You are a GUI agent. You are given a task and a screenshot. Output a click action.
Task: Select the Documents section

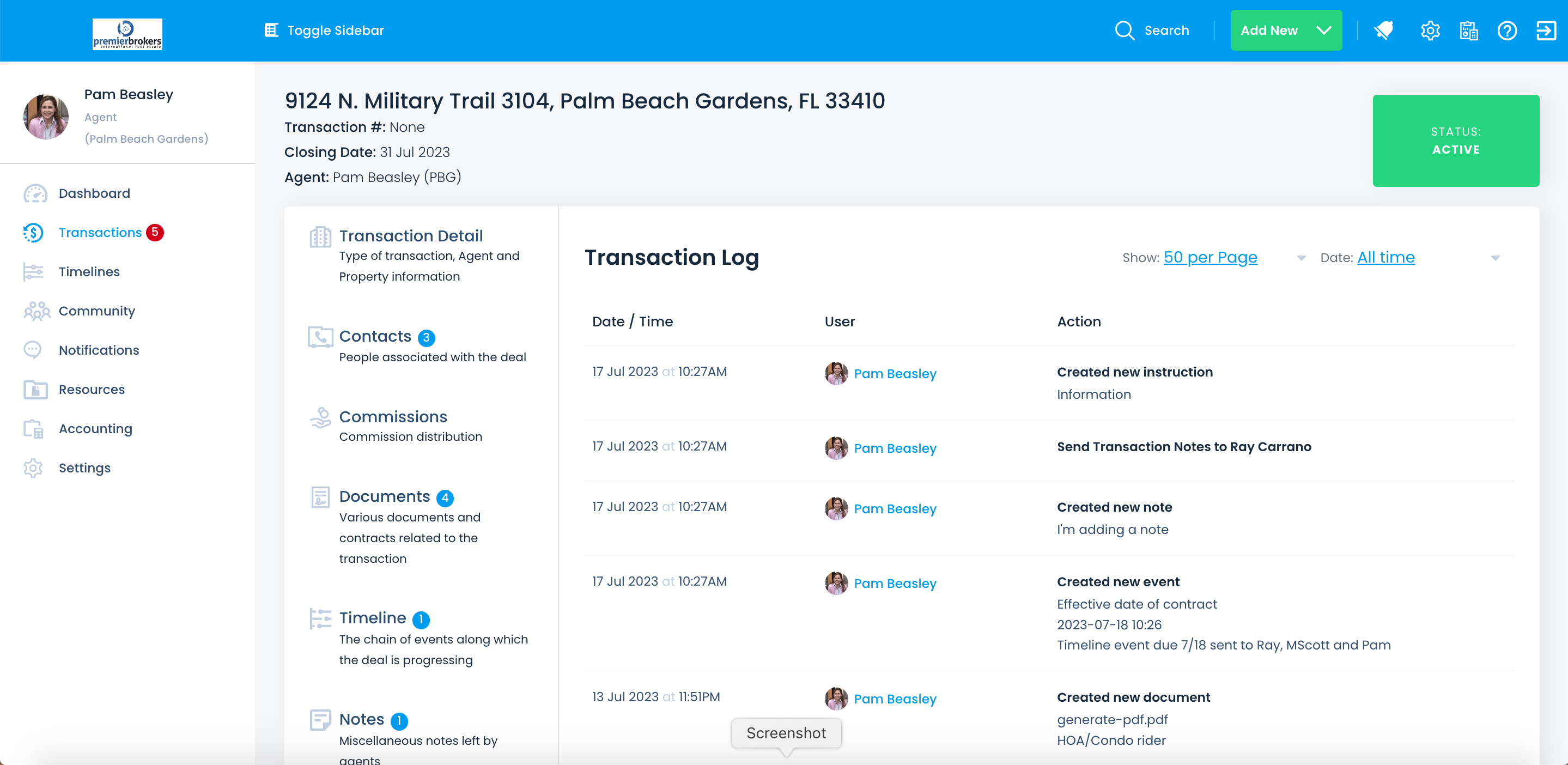tap(384, 496)
